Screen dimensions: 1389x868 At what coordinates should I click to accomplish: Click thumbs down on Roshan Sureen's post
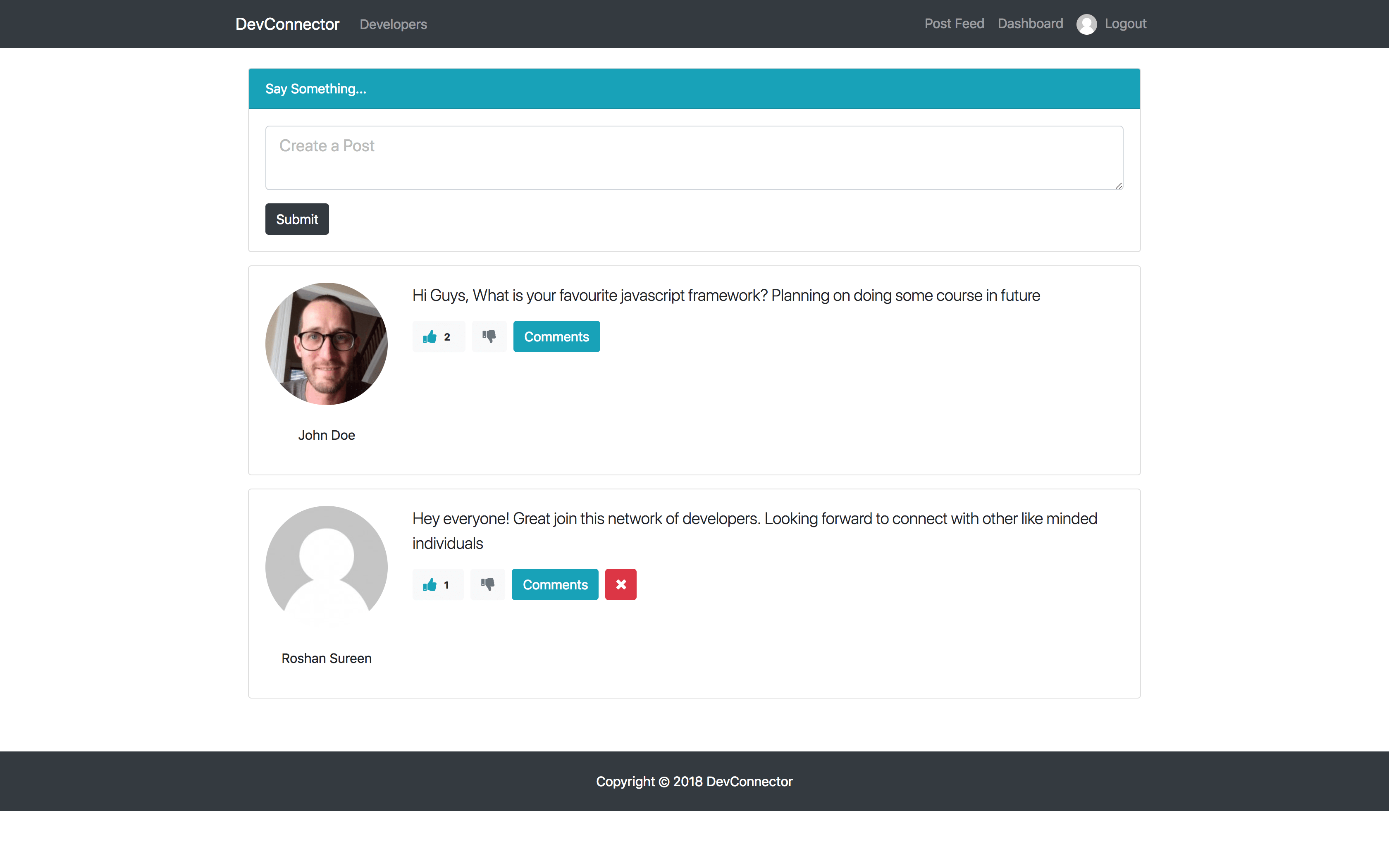pos(487,584)
